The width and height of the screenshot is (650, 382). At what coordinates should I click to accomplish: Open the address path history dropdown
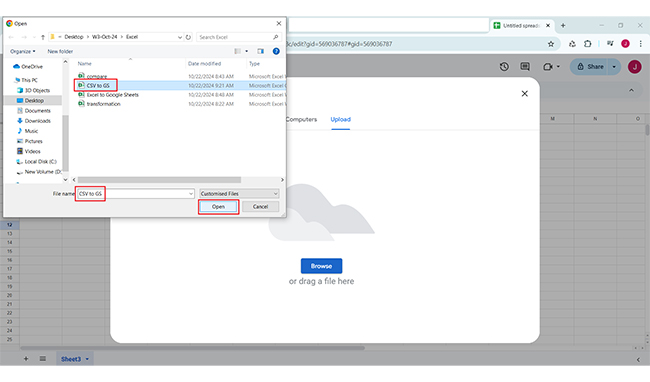point(179,37)
